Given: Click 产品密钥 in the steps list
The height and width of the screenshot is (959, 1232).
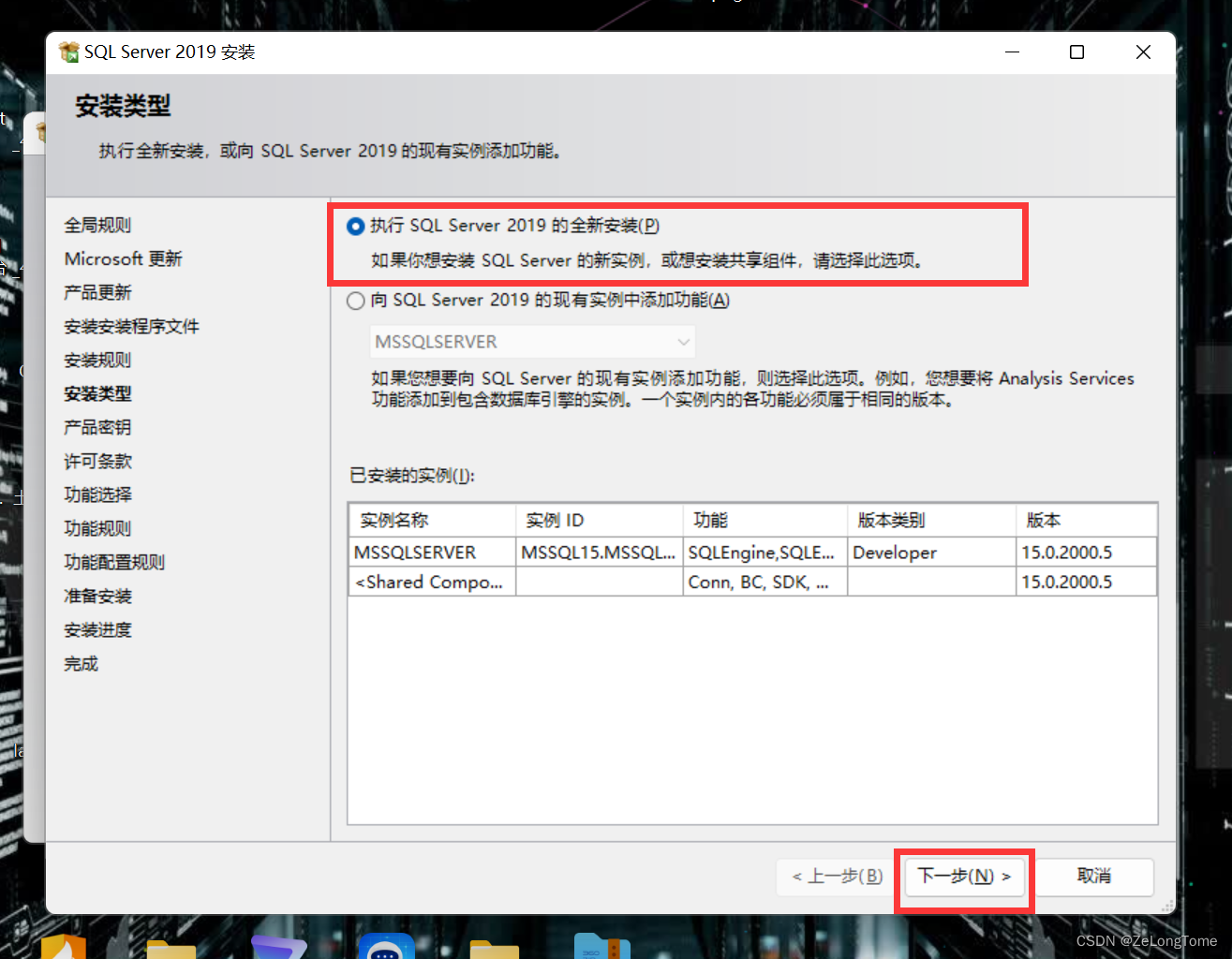Looking at the screenshot, I should coord(97,428).
